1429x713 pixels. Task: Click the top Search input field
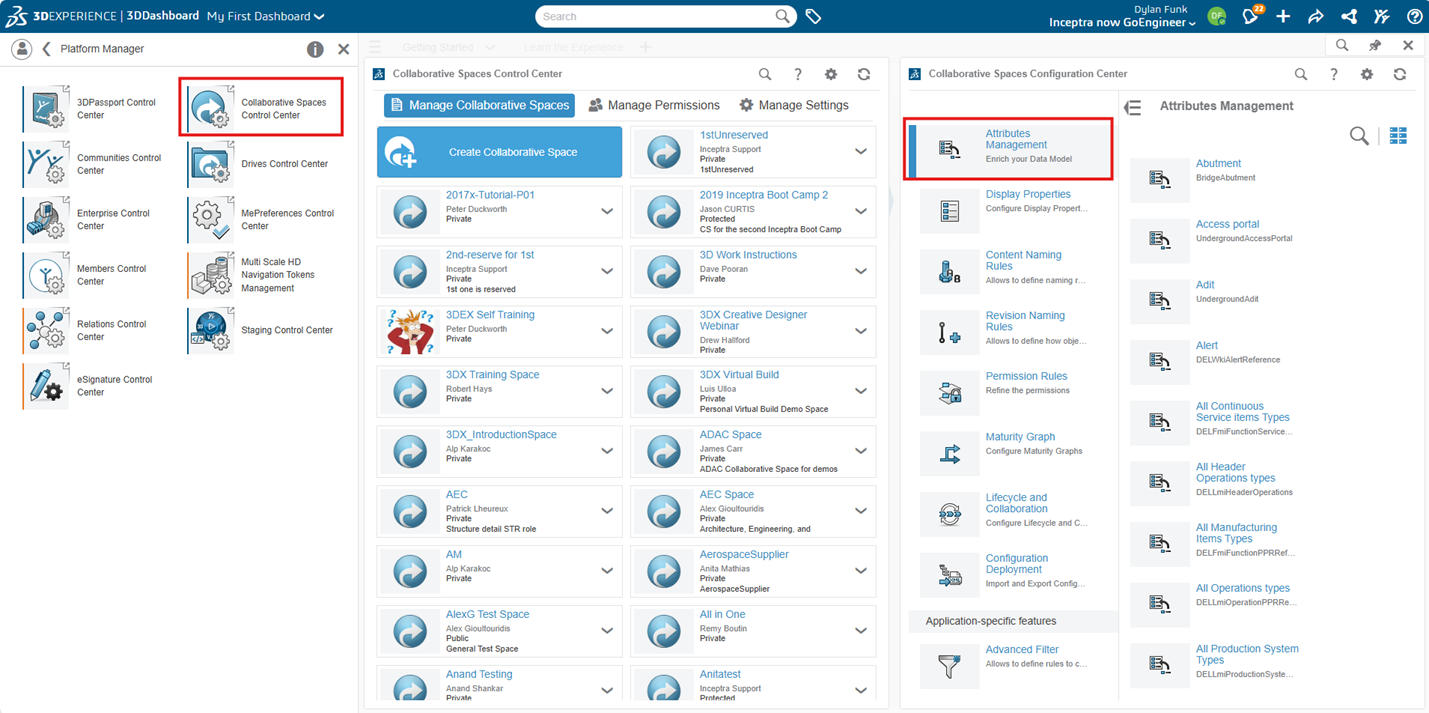[x=658, y=16]
